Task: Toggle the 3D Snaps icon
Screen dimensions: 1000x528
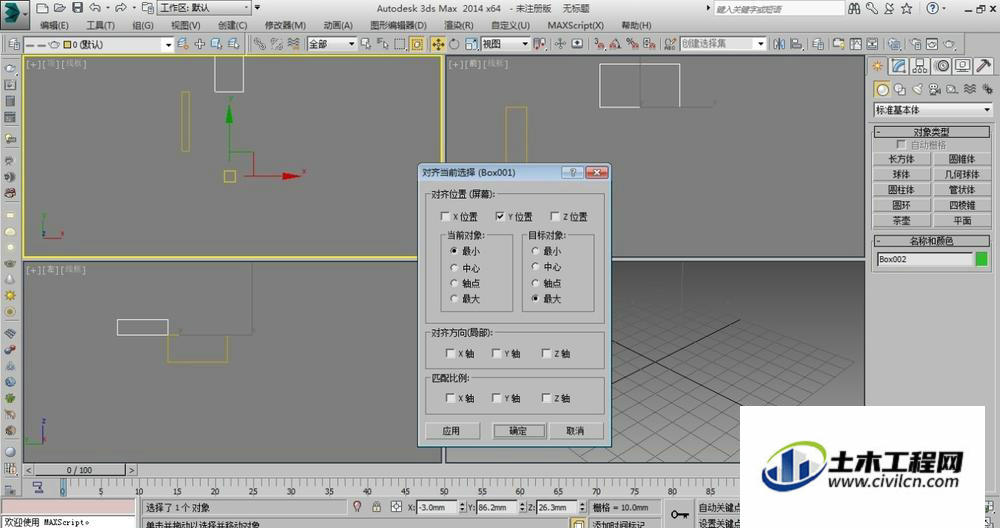Action: click(x=599, y=44)
